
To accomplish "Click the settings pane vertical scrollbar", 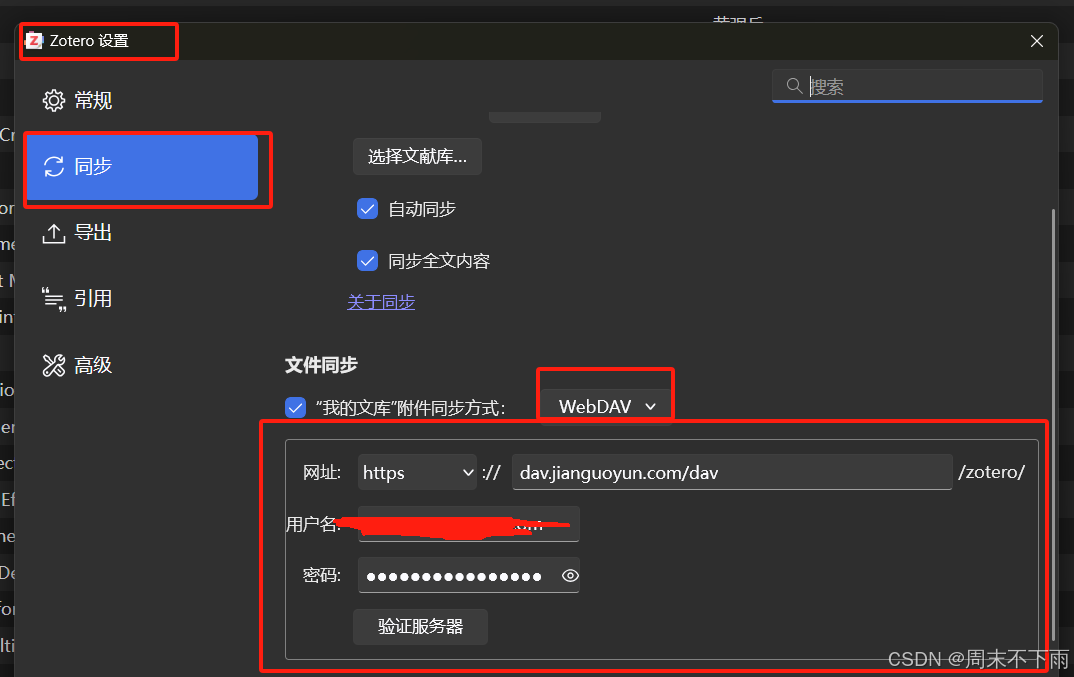I will [x=1053, y=425].
